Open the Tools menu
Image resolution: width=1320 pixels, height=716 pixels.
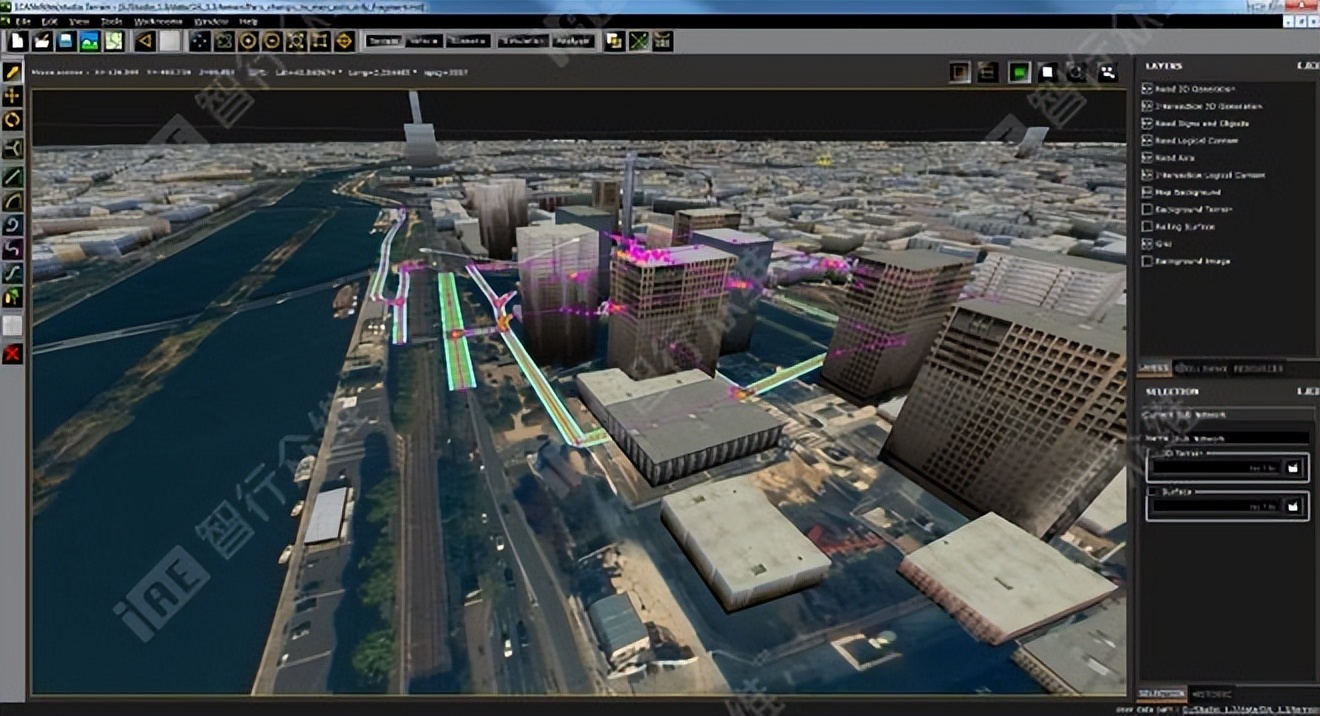[112, 21]
